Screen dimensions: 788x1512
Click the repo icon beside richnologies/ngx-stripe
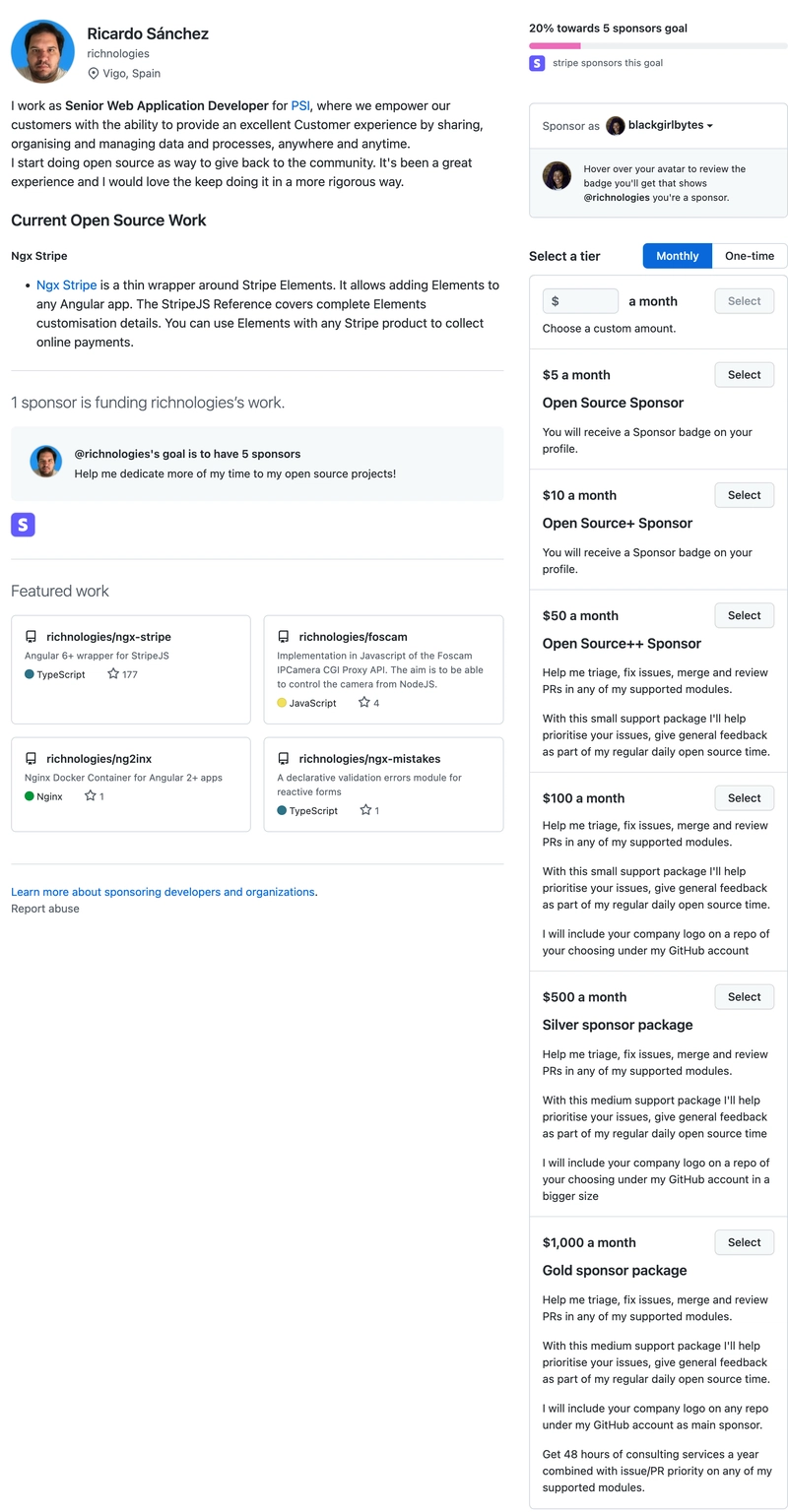[x=32, y=637]
